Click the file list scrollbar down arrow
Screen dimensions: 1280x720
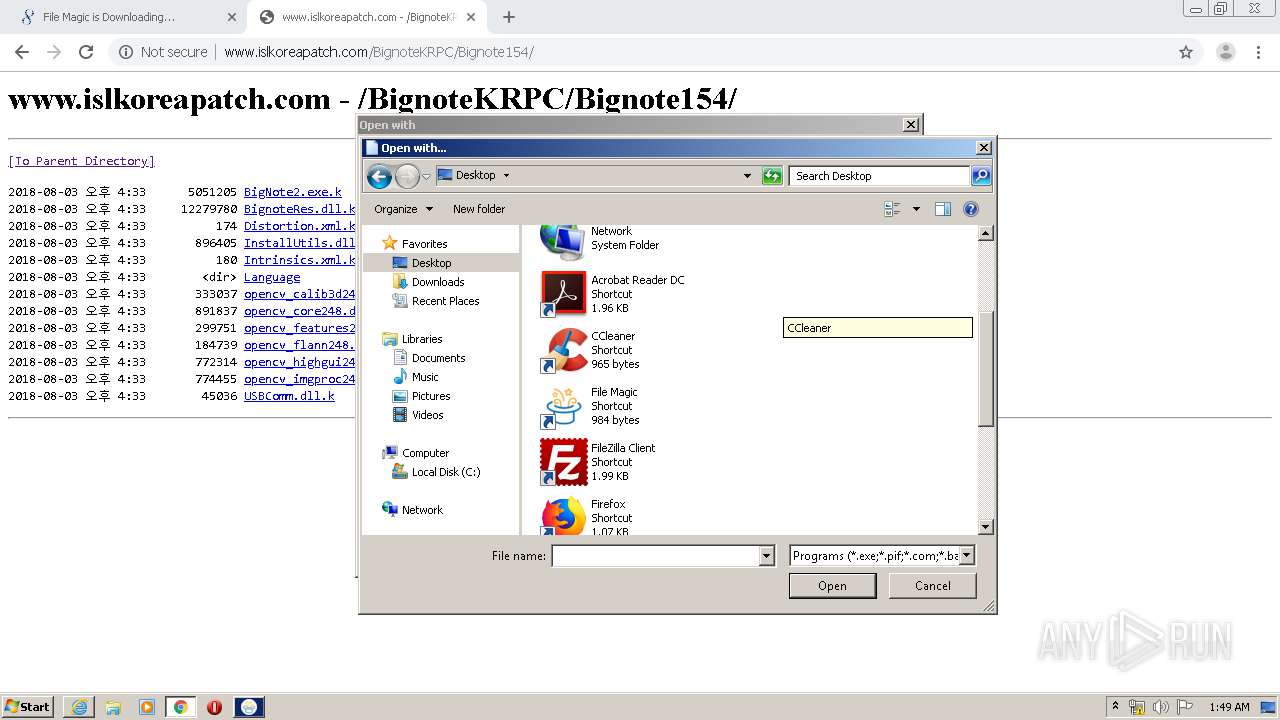click(985, 527)
